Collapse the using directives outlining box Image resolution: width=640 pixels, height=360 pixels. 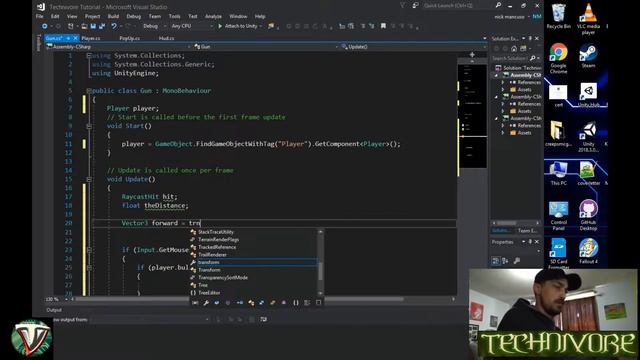coord(89,56)
